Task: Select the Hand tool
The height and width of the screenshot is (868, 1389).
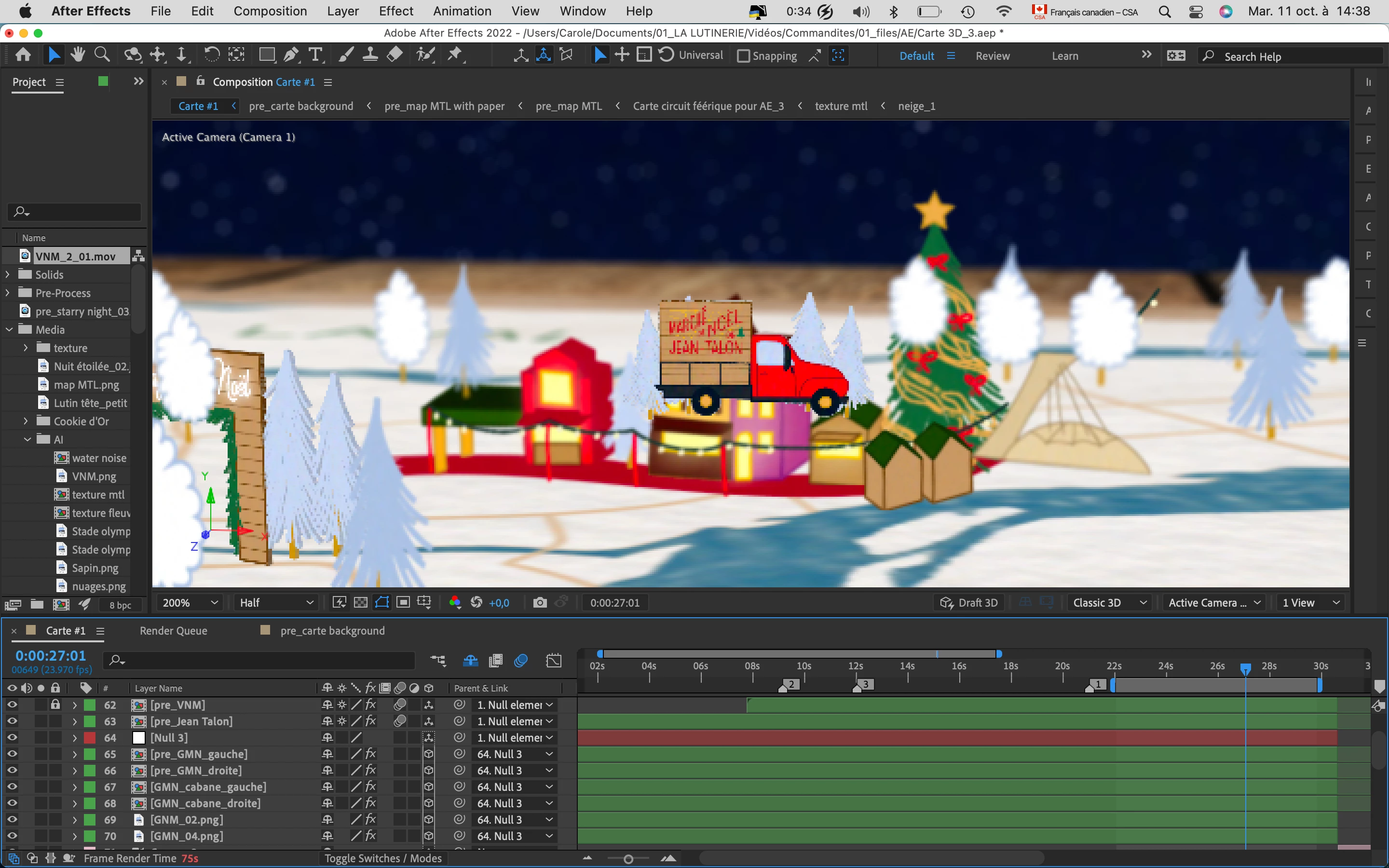Action: point(78,55)
